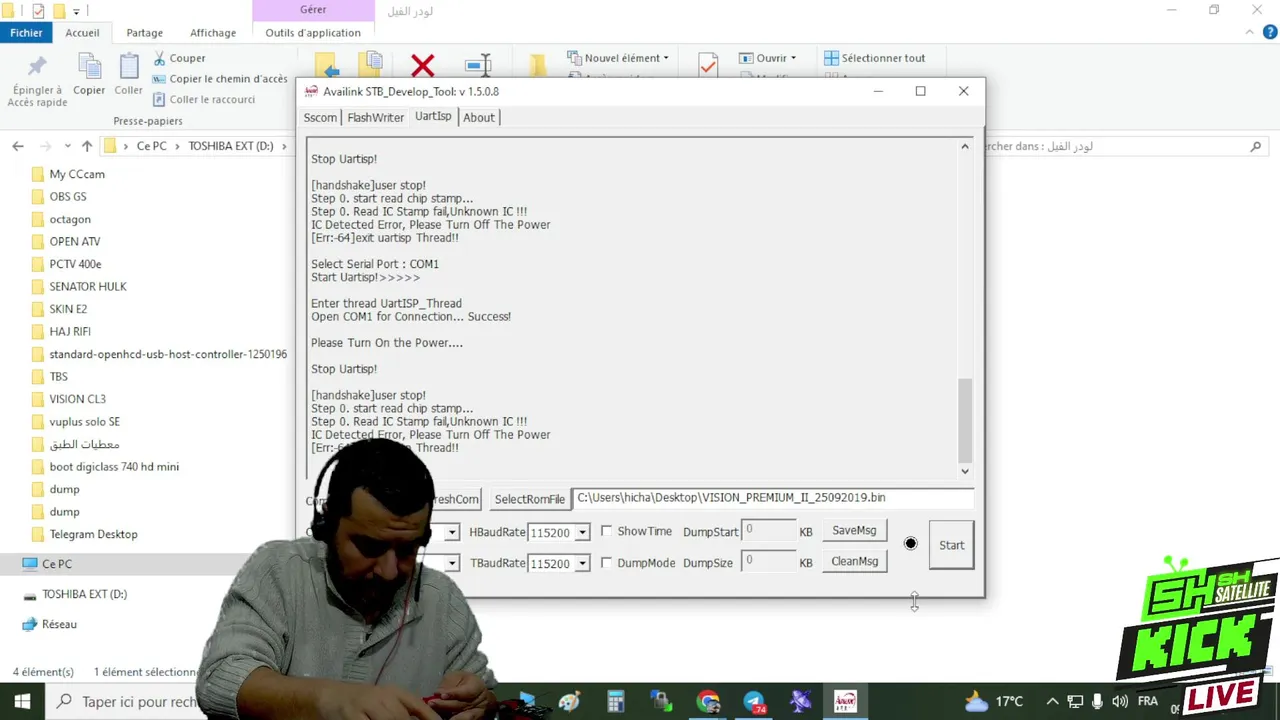Enable the ShowTime checkbox

click(606, 531)
